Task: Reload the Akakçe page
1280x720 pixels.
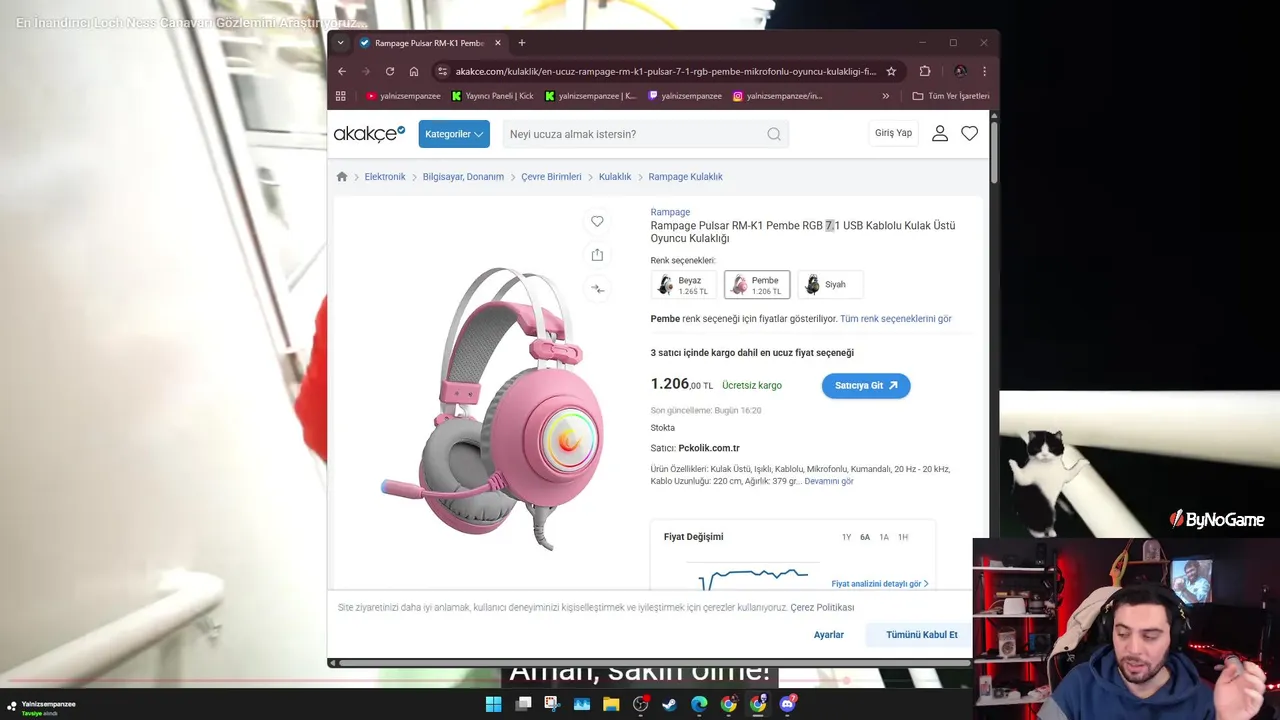Action: click(x=390, y=71)
